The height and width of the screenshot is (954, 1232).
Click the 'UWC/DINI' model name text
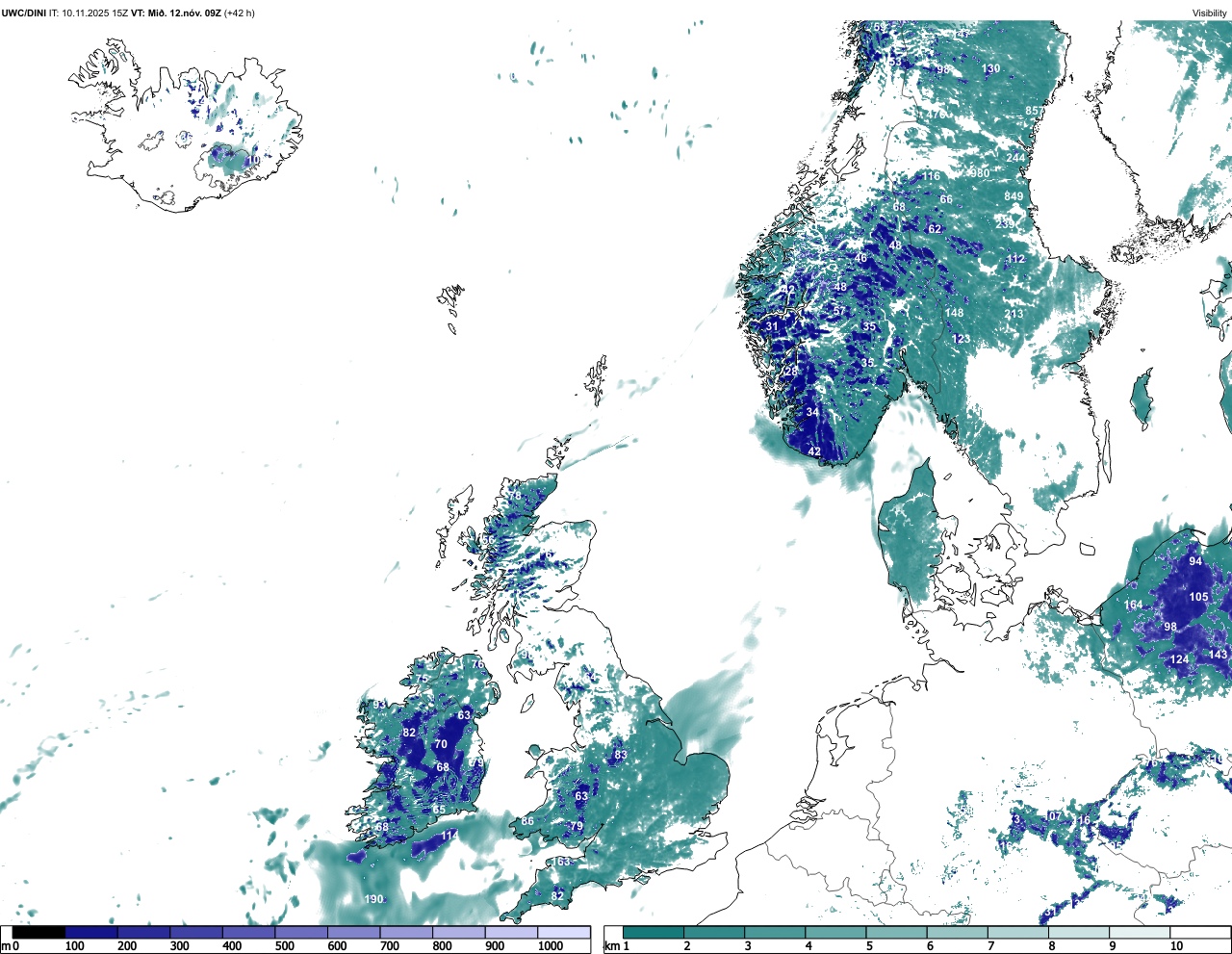24,13
